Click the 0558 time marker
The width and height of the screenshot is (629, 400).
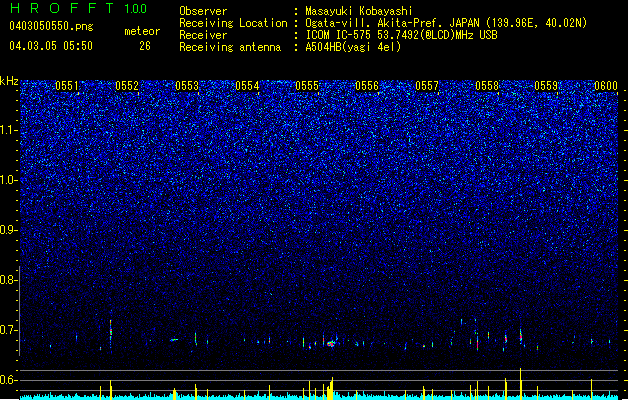click(x=487, y=86)
